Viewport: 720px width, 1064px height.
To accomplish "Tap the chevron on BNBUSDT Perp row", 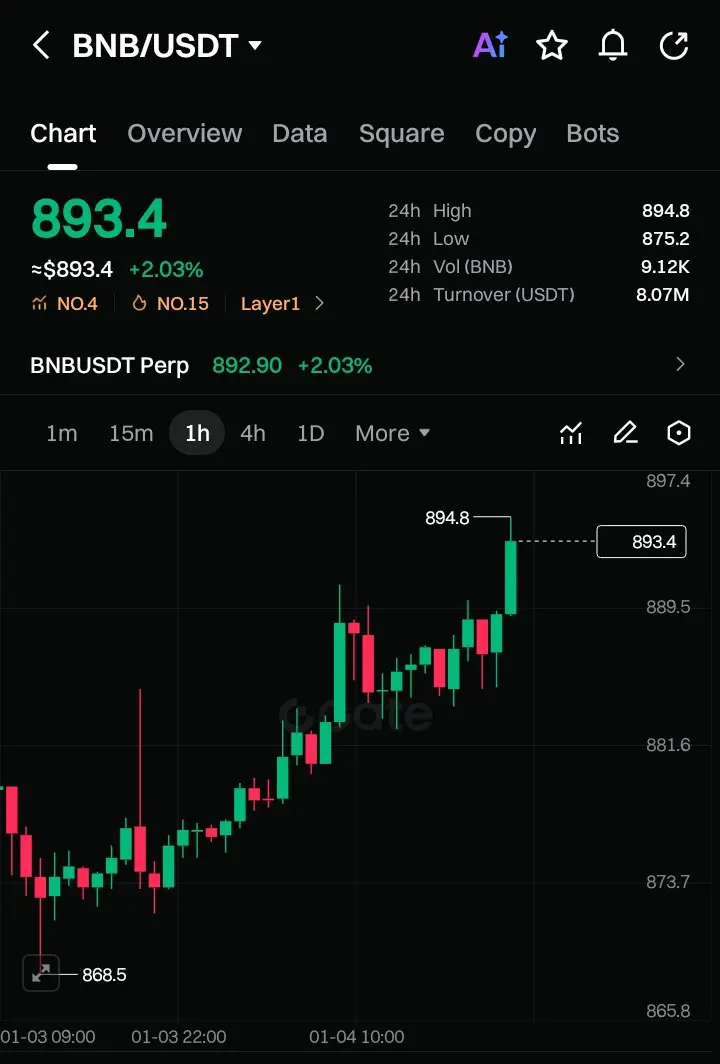I will (680, 365).
